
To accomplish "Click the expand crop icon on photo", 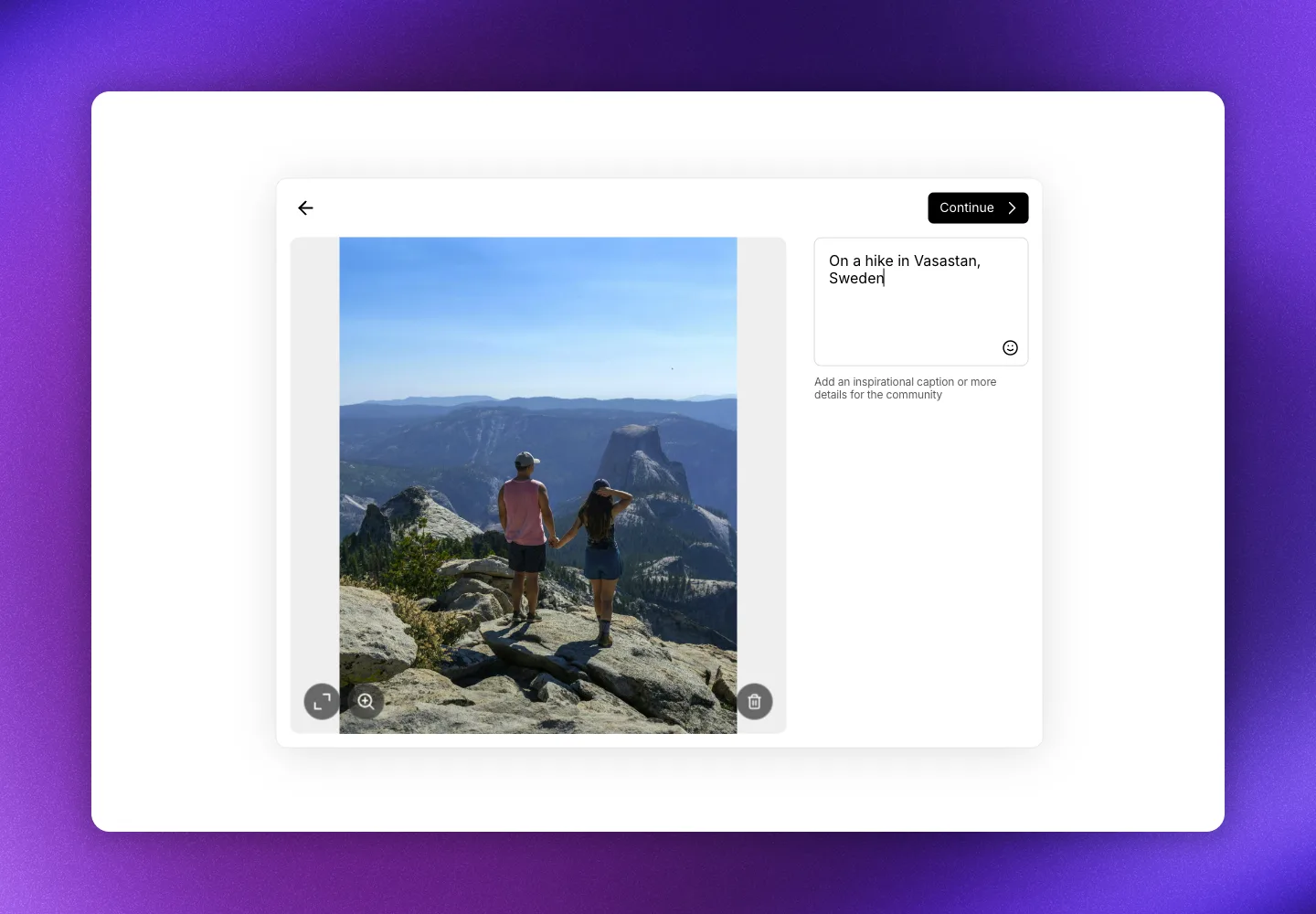I will [x=322, y=702].
